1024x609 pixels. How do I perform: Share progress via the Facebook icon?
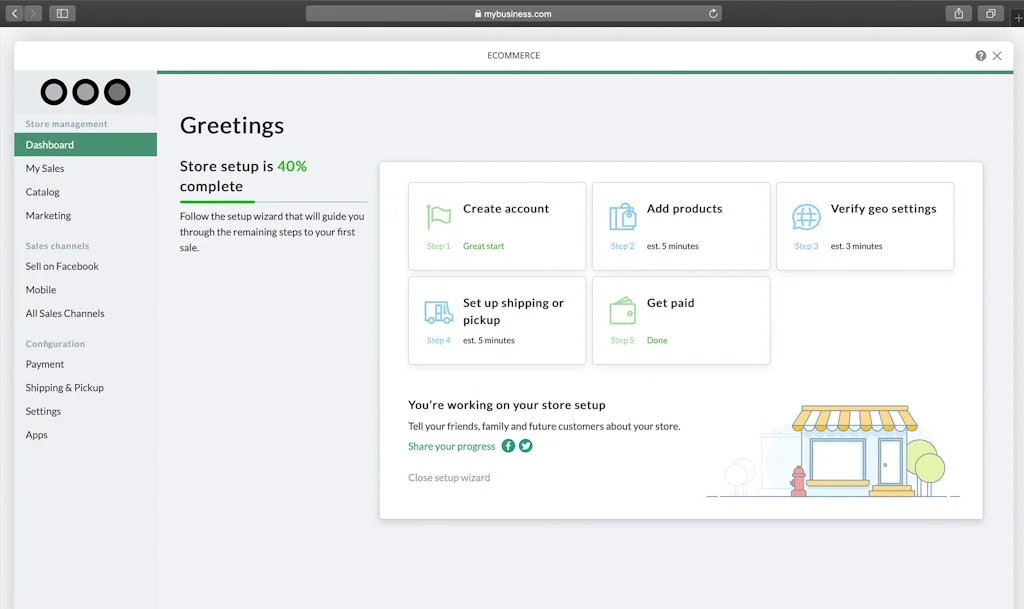[508, 446]
